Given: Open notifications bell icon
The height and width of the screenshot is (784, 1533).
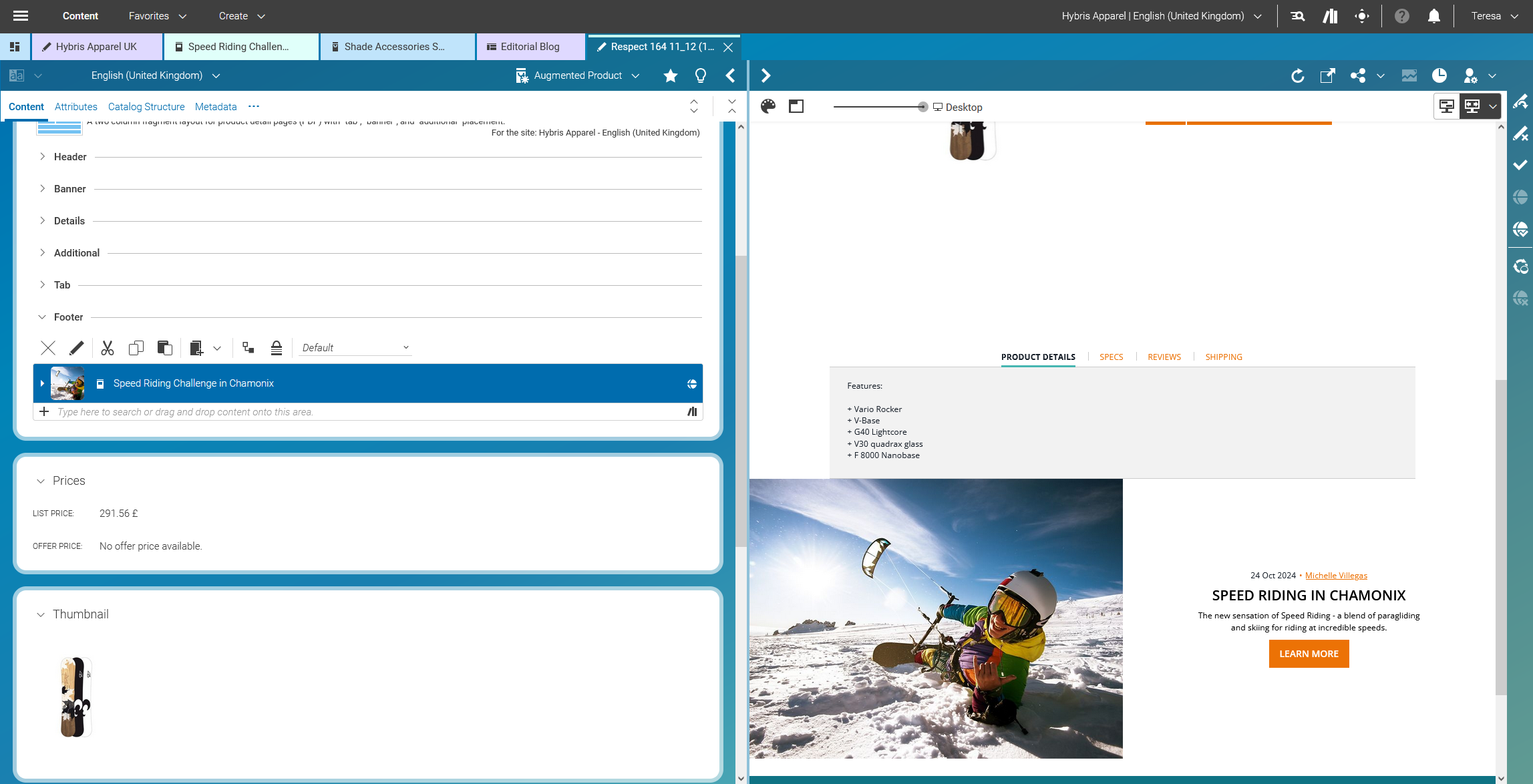Looking at the screenshot, I should pos(1433,16).
